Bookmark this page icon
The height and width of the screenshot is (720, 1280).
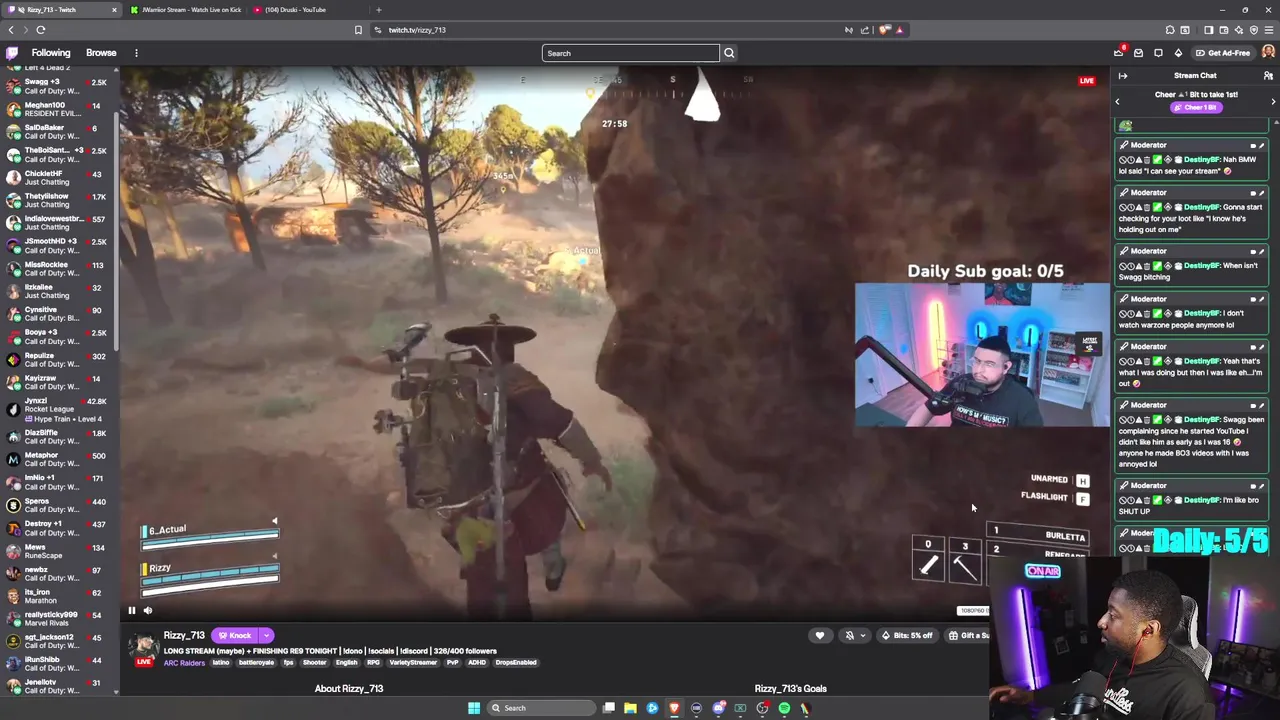point(358,30)
